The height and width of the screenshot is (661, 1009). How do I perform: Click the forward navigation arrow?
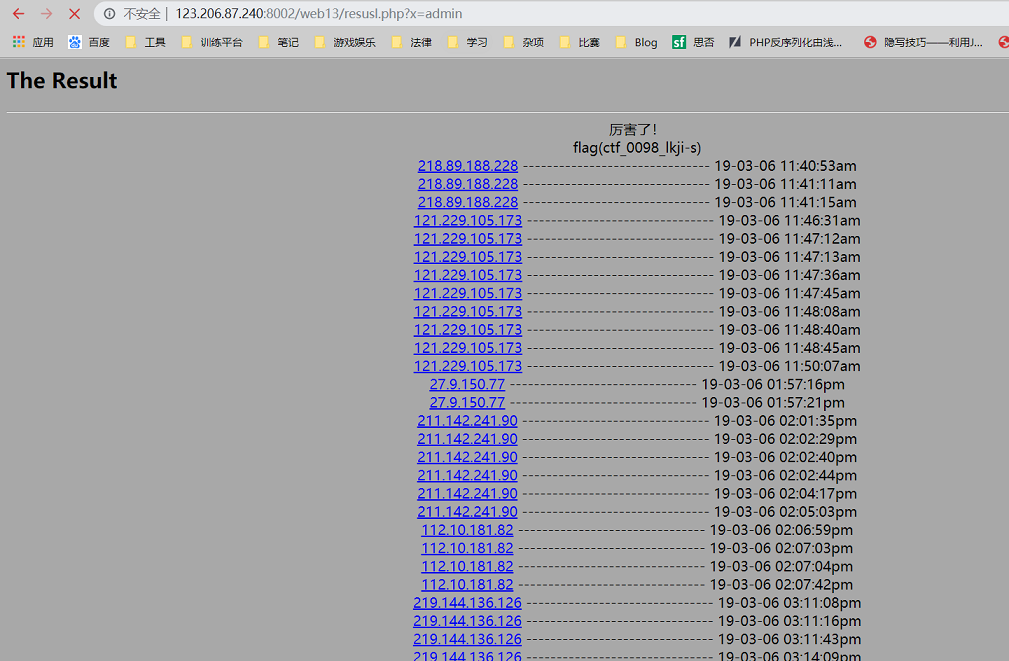click(46, 14)
